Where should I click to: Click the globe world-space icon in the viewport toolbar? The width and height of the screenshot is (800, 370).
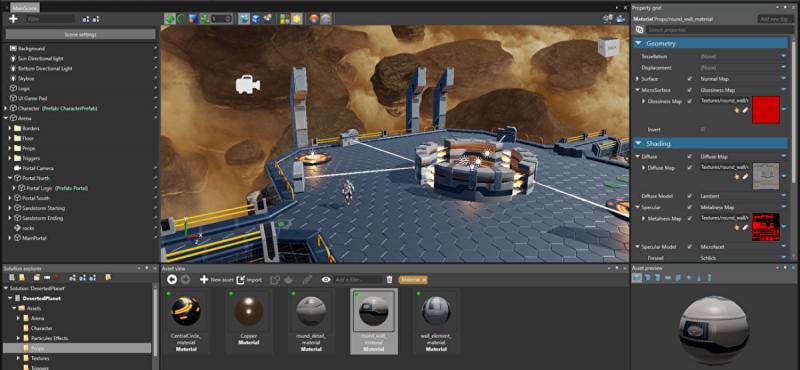[244, 19]
